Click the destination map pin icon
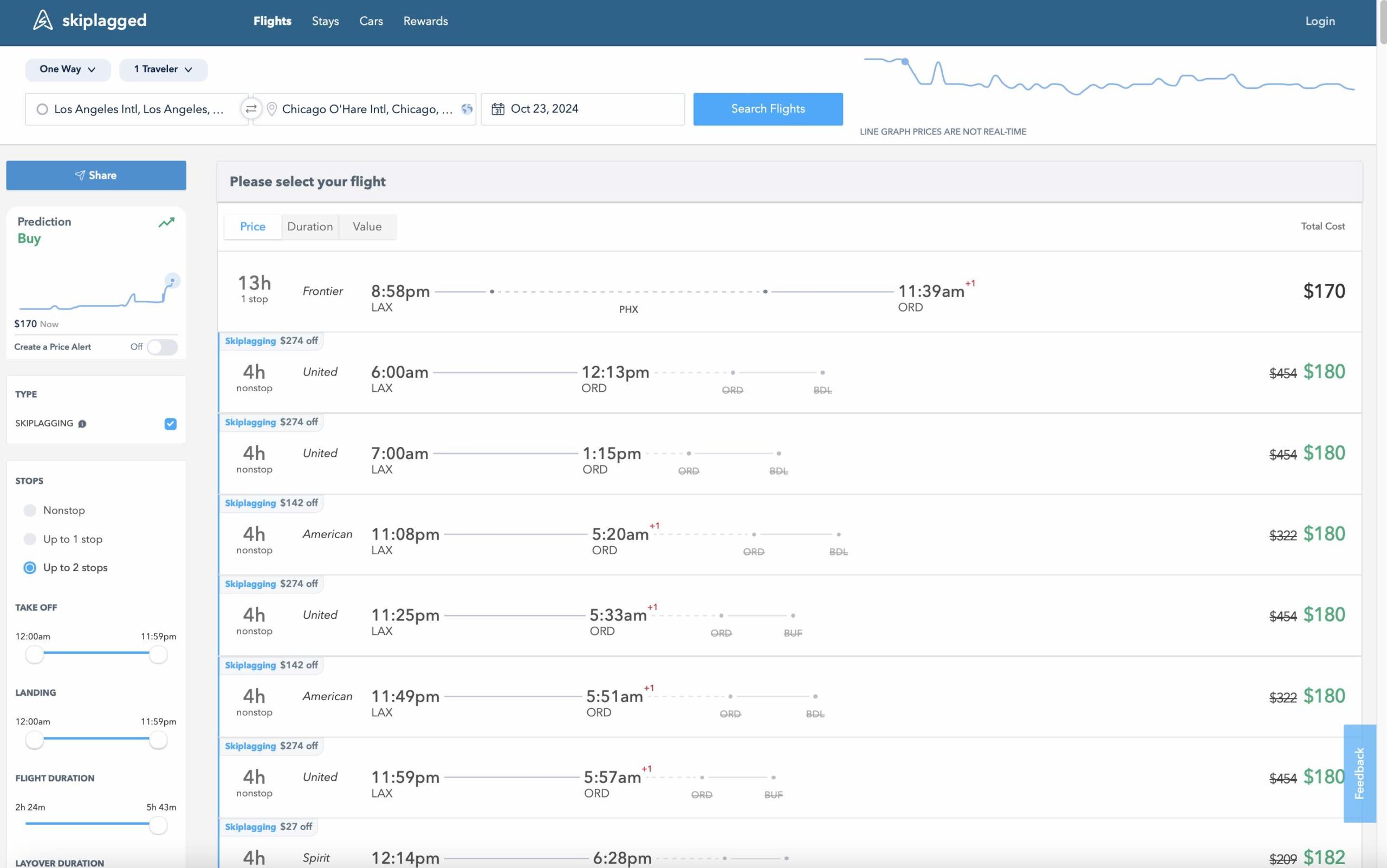This screenshot has width=1387, height=868. click(272, 109)
